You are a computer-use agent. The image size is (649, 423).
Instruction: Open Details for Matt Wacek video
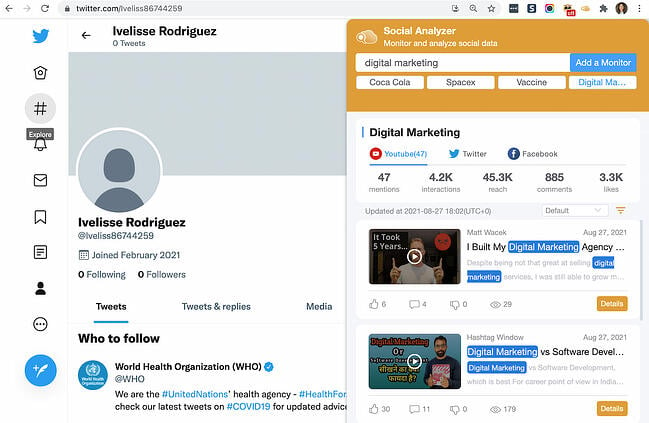[x=611, y=304]
